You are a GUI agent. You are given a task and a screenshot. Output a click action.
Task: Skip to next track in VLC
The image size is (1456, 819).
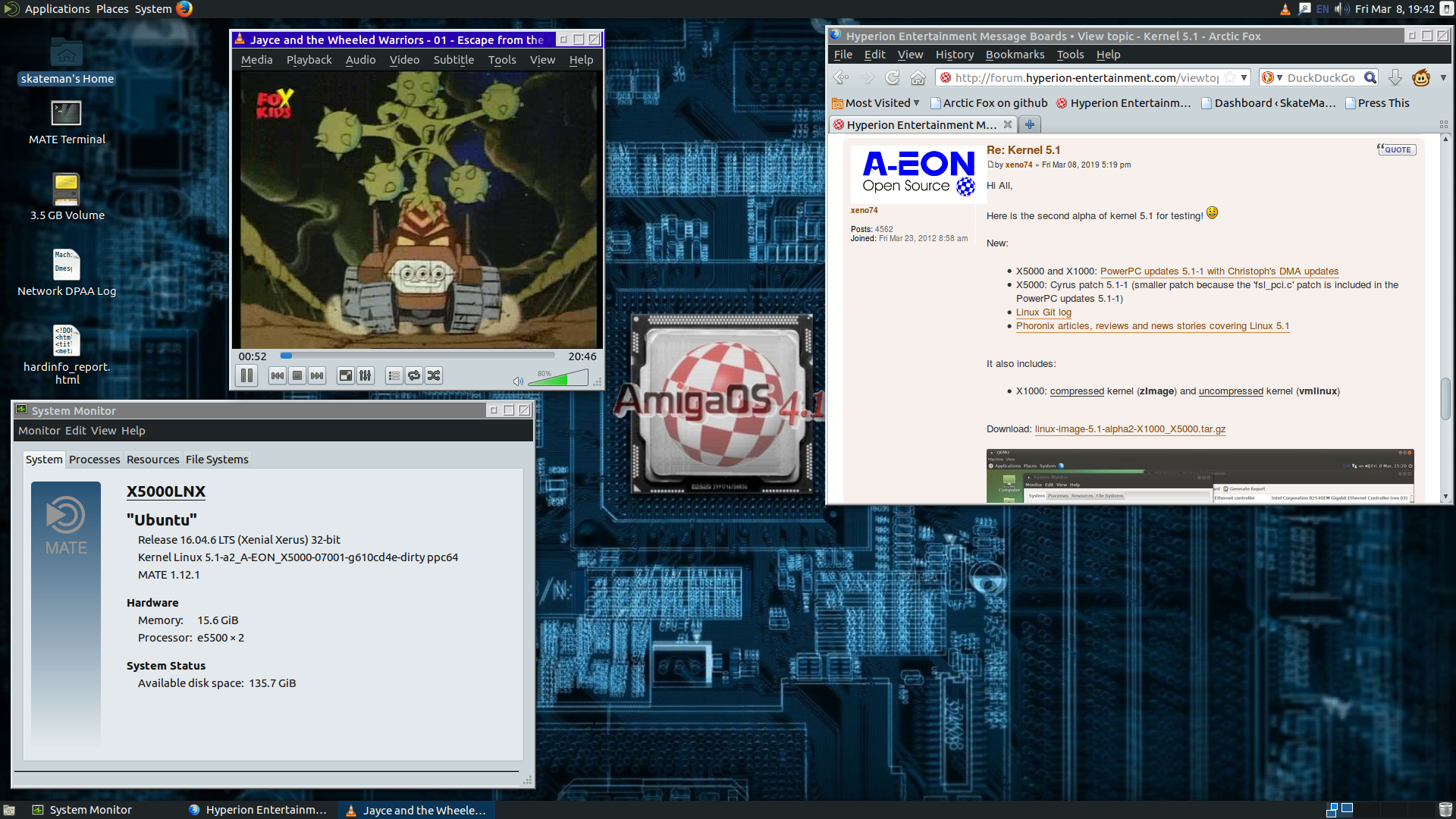pos(317,375)
